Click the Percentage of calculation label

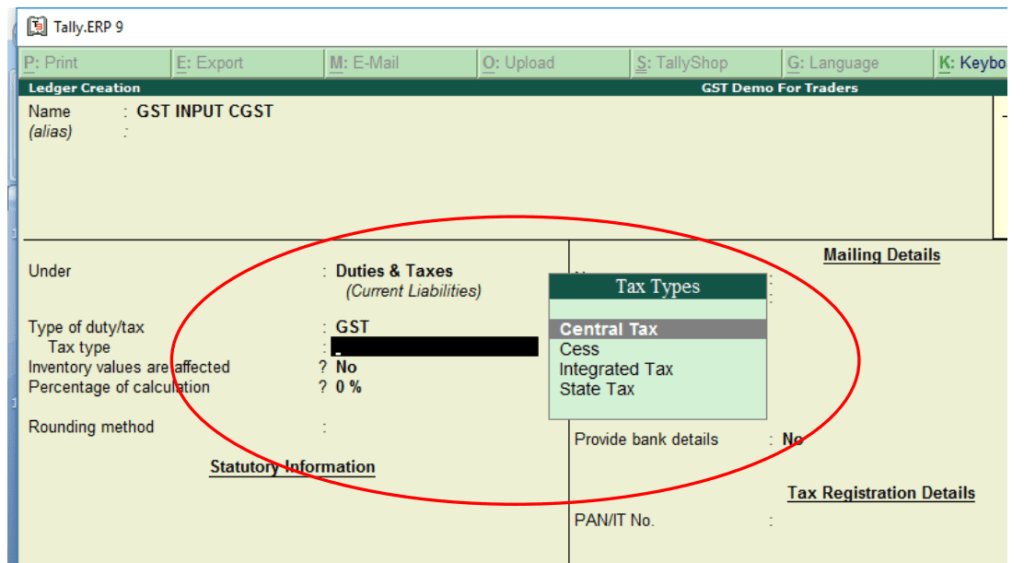[x=119, y=387]
